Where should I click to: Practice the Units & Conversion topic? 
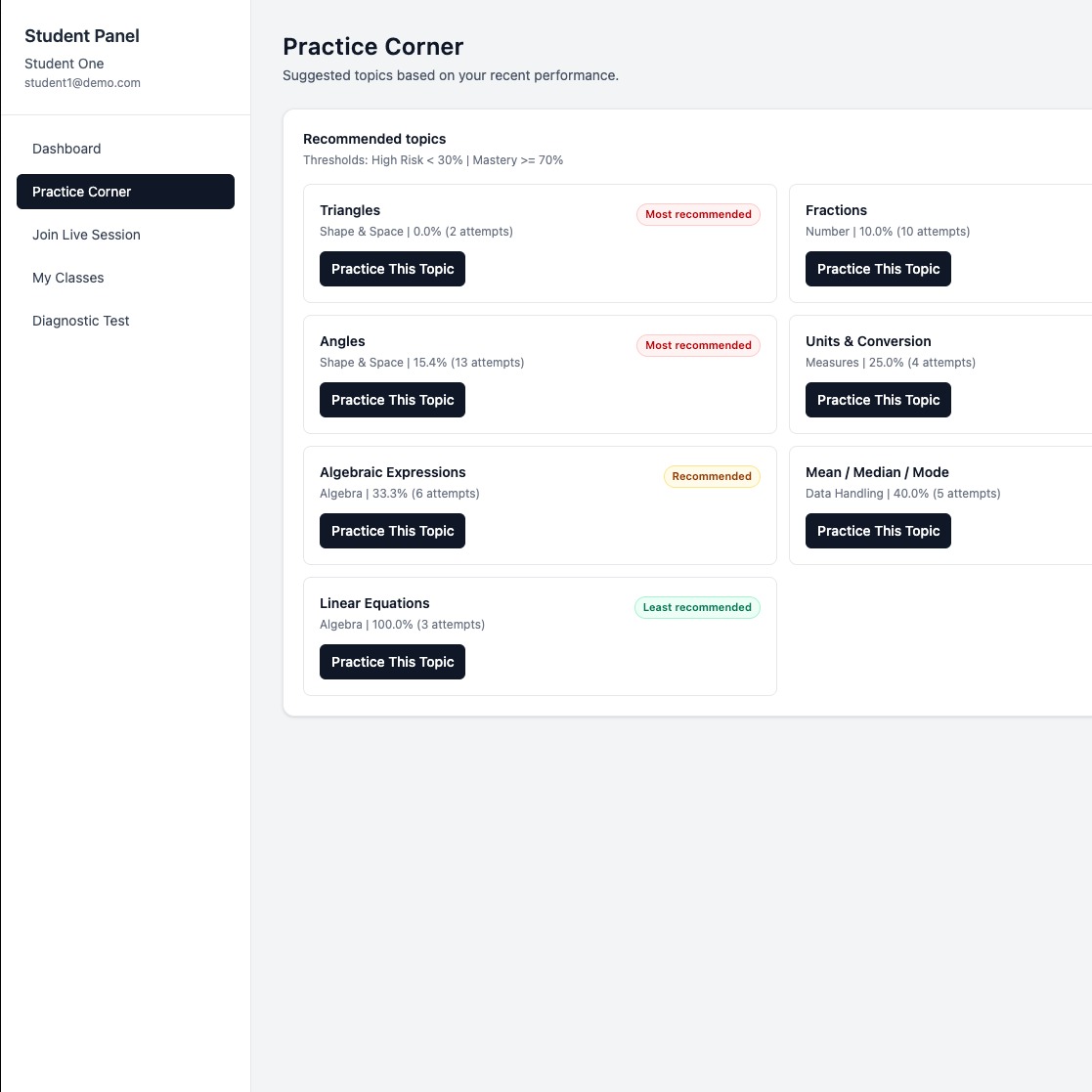point(878,400)
